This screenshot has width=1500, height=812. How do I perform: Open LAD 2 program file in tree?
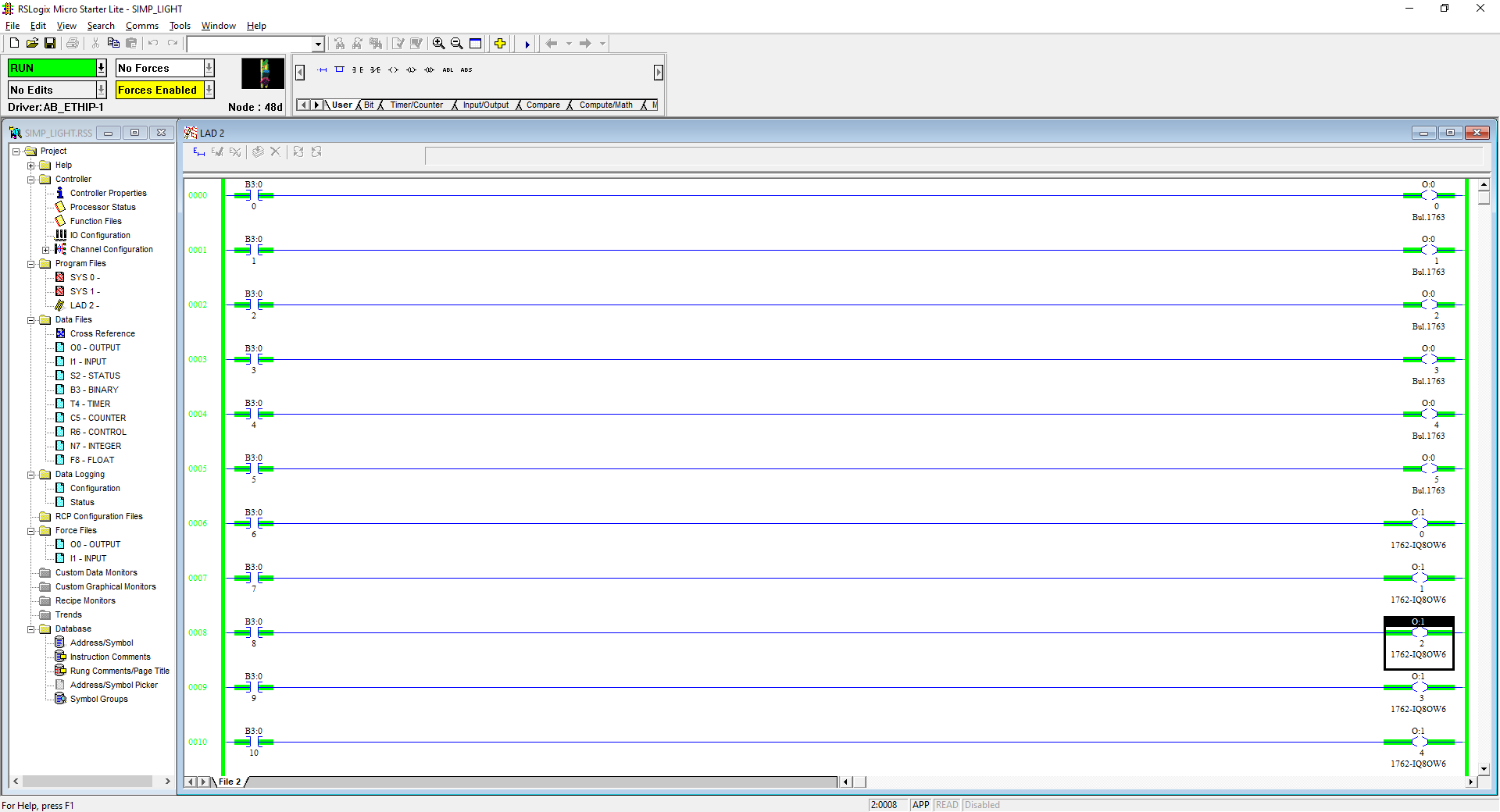coord(84,305)
